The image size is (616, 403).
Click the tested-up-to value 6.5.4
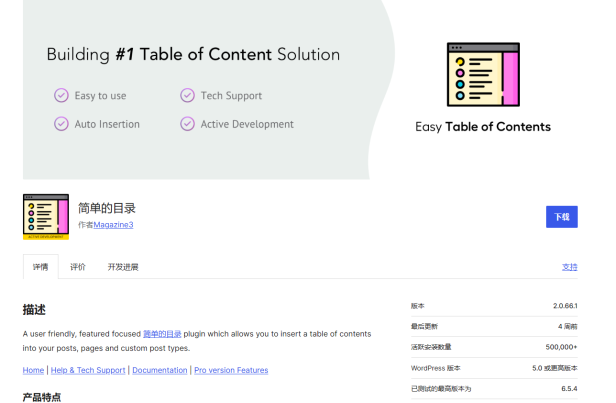[569, 389]
